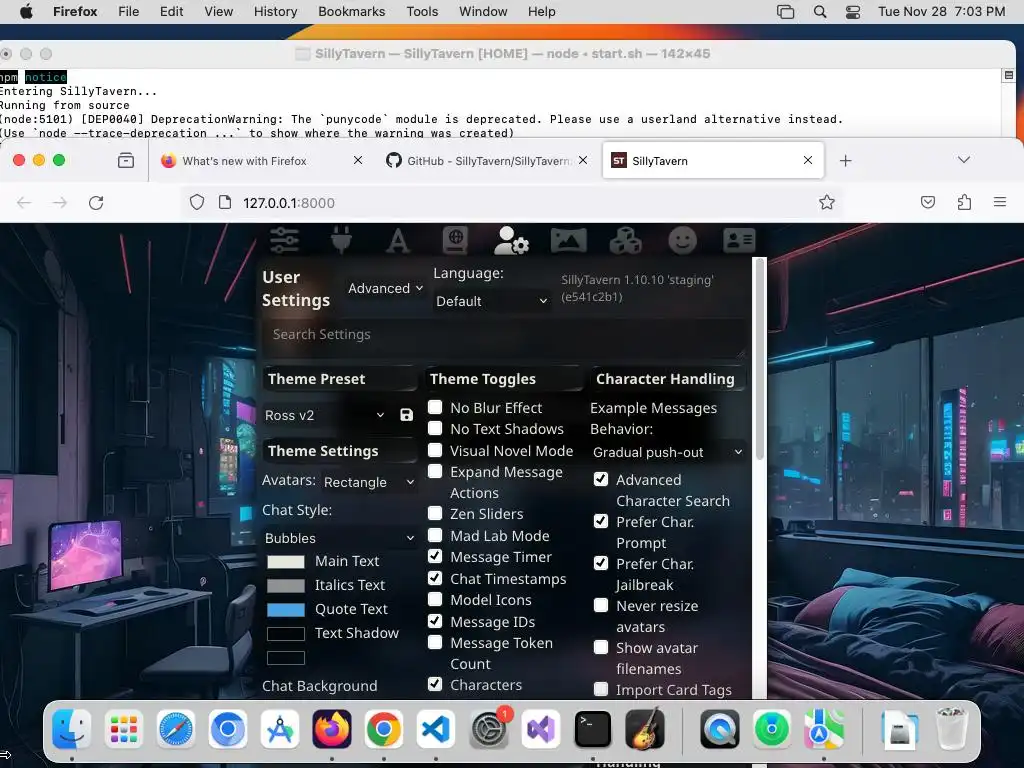
Task: Launch Finder from the Dock
Action: (71, 729)
